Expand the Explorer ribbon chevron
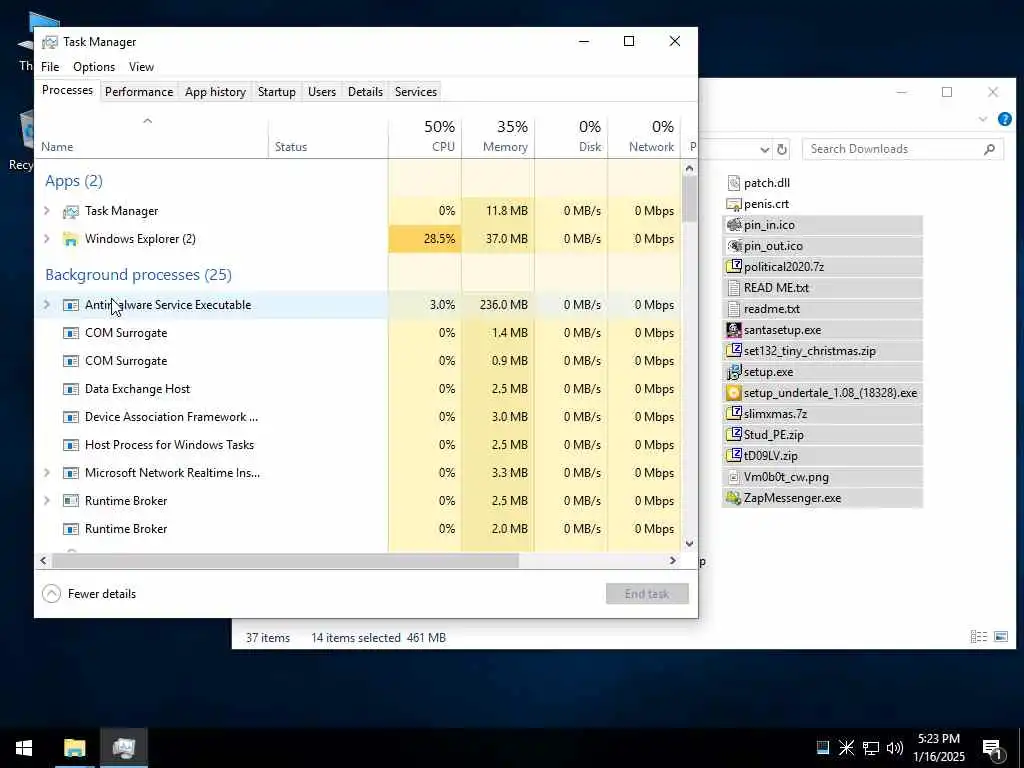This screenshot has height=768, width=1024. pos(983,120)
